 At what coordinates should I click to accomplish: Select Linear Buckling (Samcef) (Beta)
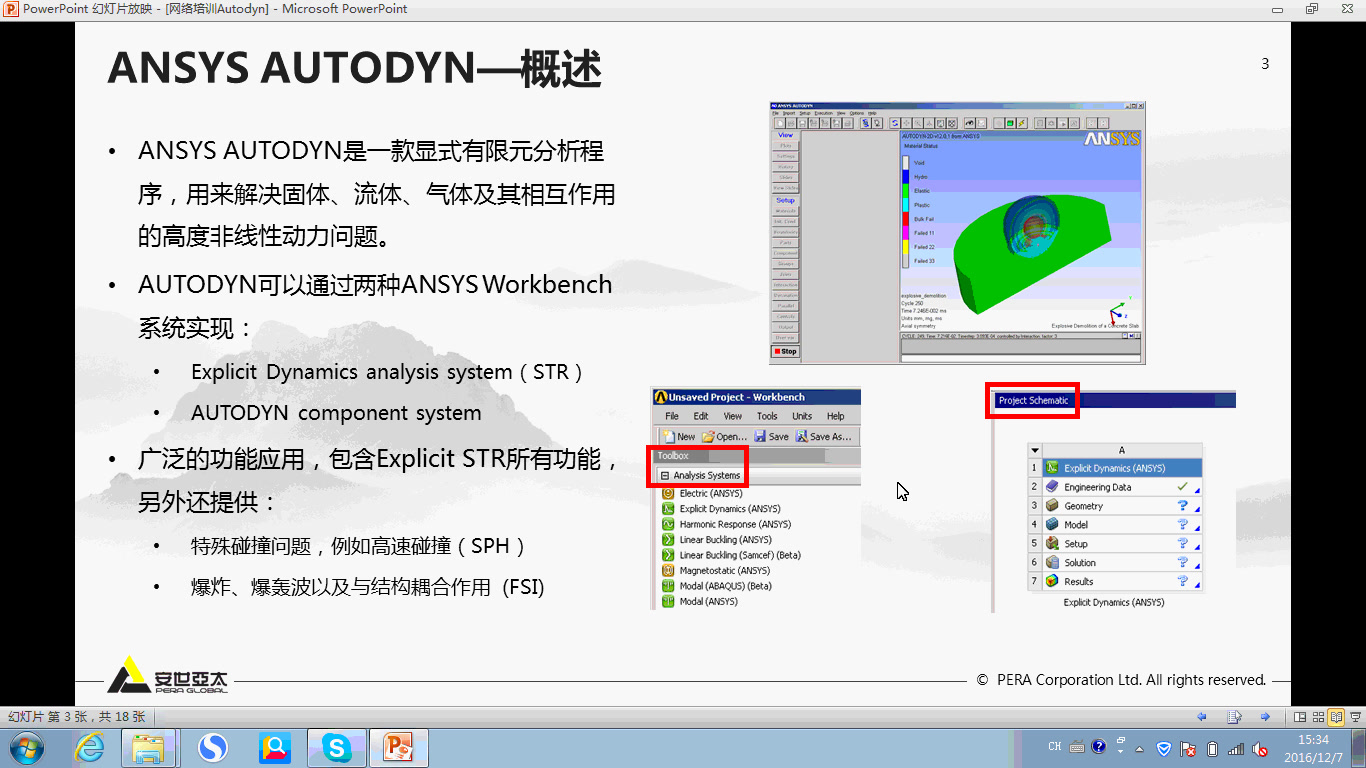(731, 555)
